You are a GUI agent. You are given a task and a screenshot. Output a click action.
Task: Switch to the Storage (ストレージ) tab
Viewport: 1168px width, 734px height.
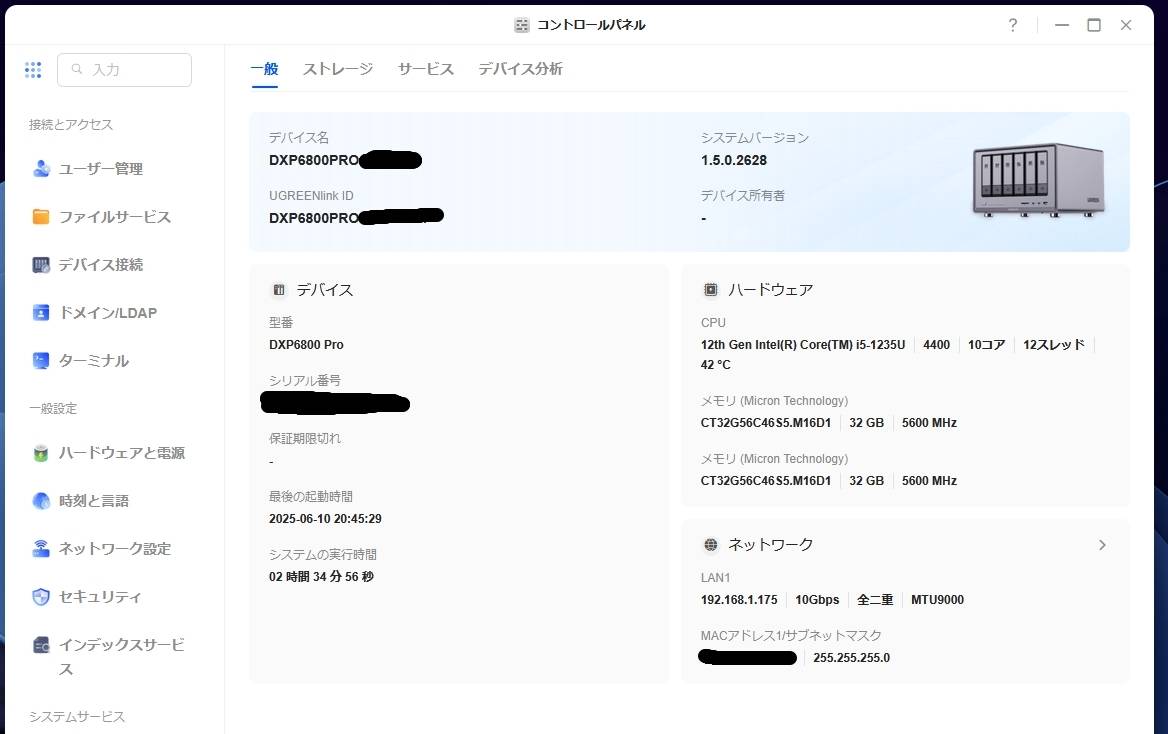click(x=338, y=69)
